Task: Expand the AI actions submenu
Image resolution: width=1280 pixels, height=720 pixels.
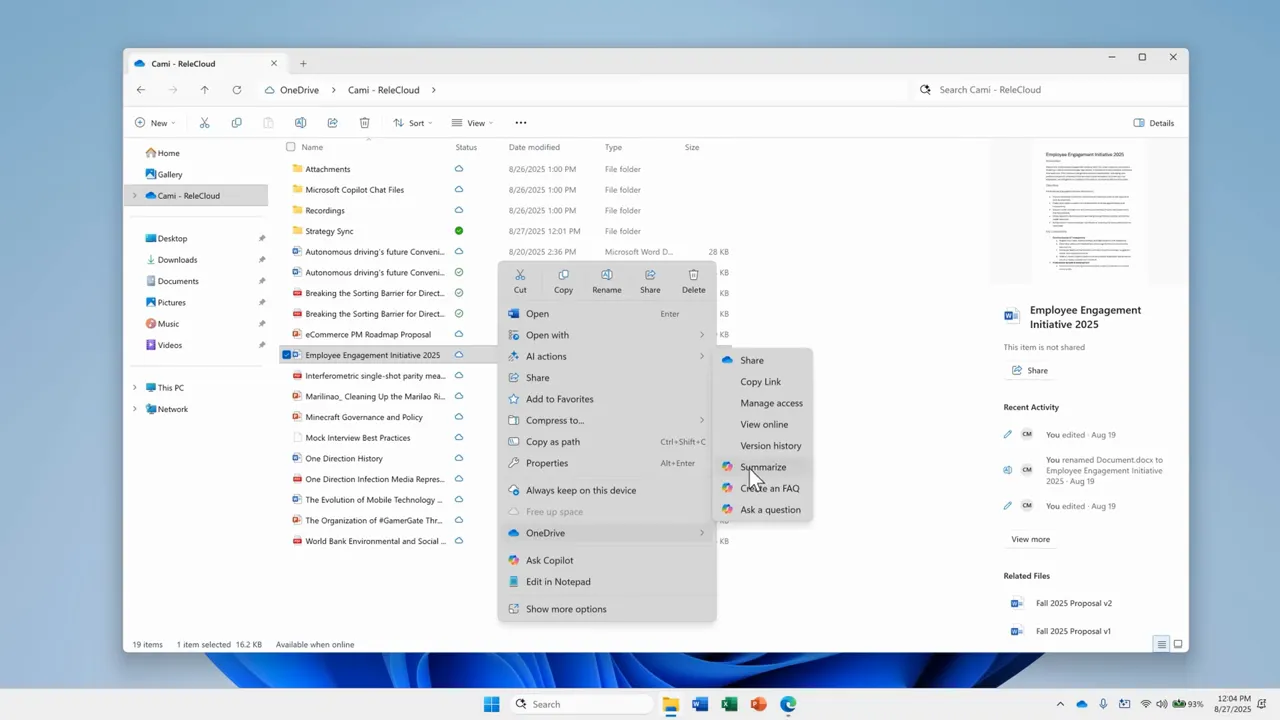Action: coord(607,356)
